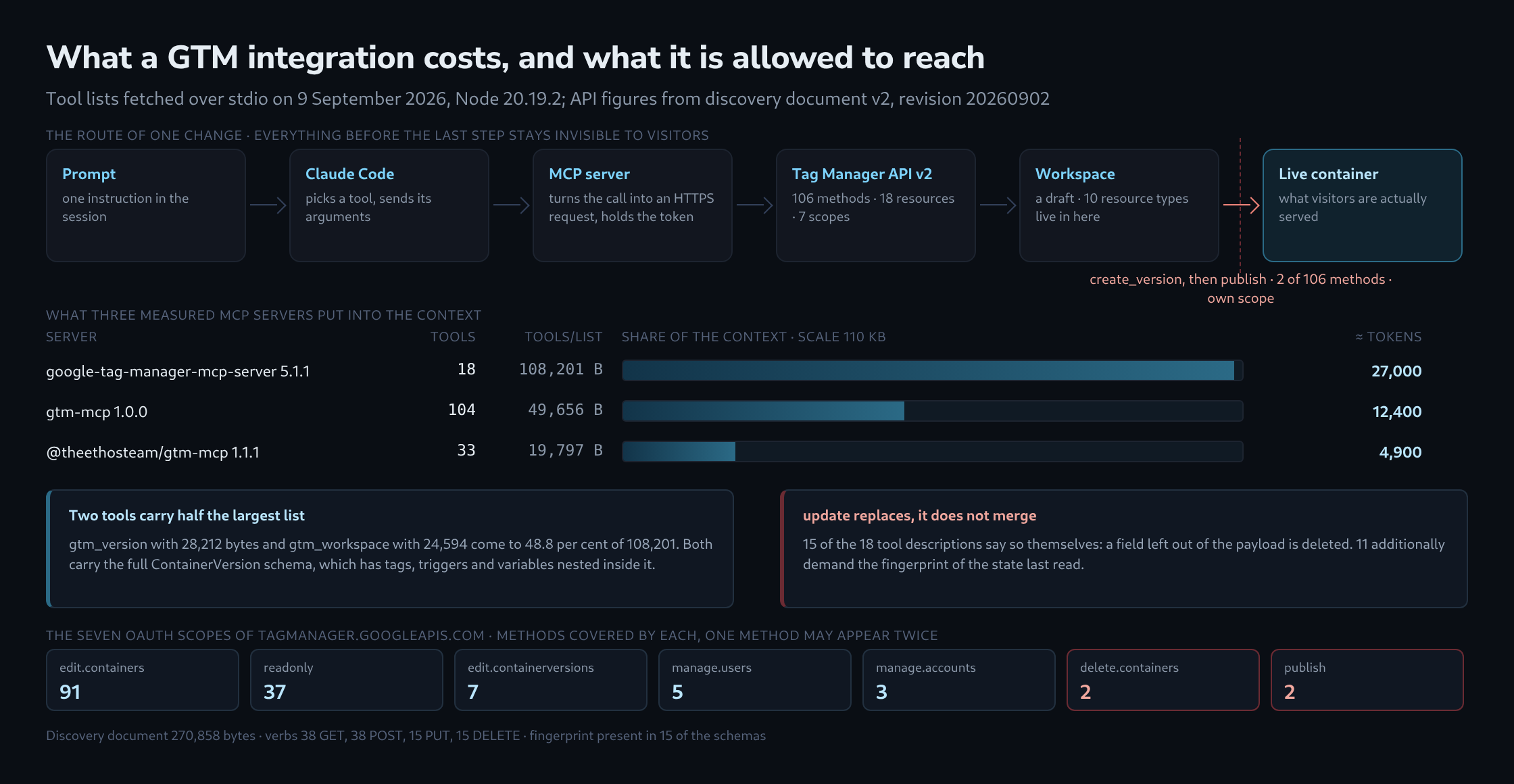Select the 'Prompt' card heading
Image resolution: width=1514 pixels, height=784 pixels.
89,174
